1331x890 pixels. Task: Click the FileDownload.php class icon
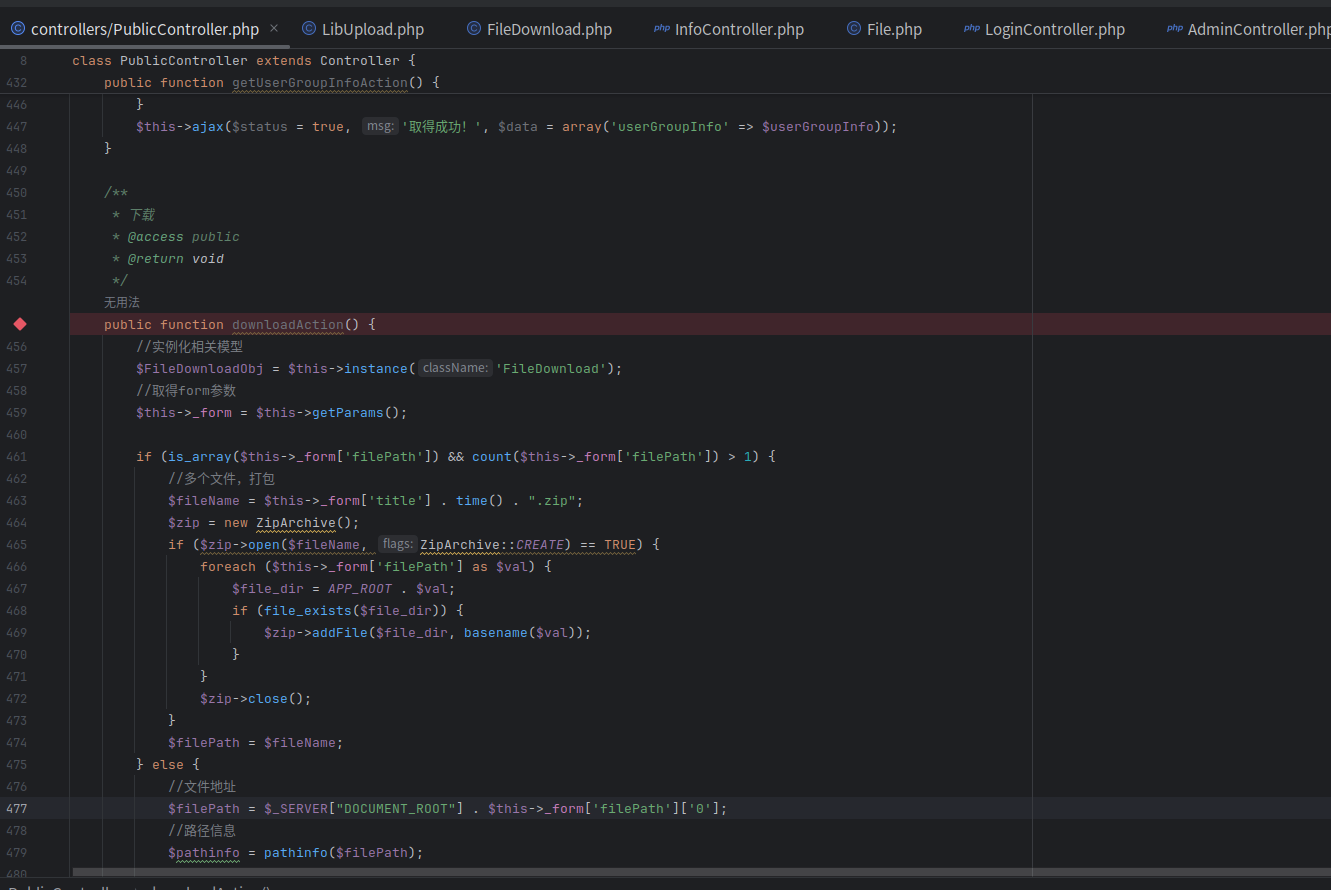[474, 29]
